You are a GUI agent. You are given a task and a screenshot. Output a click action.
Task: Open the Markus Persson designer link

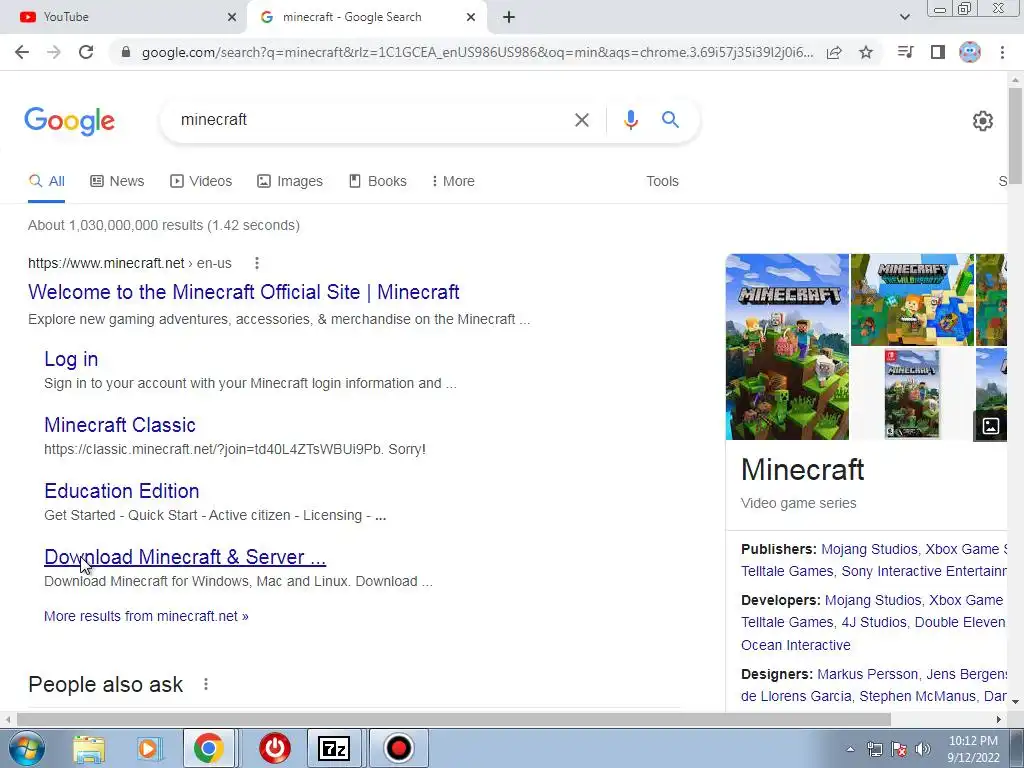[x=867, y=674]
